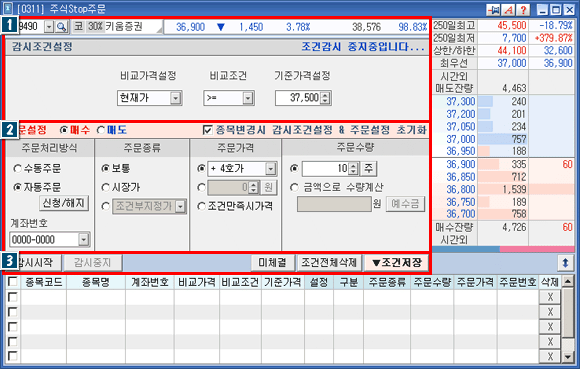Click the 매수잔량 total 4,726
The height and width of the screenshot is (369, 580).
click(514, 227)
